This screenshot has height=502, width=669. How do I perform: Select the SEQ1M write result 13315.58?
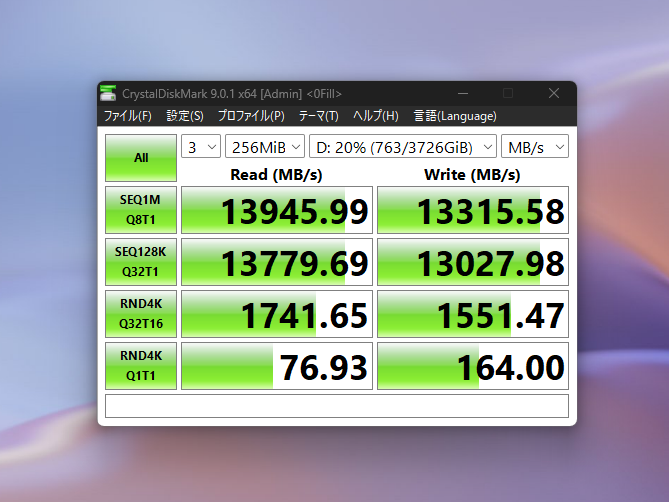point(473,210)
